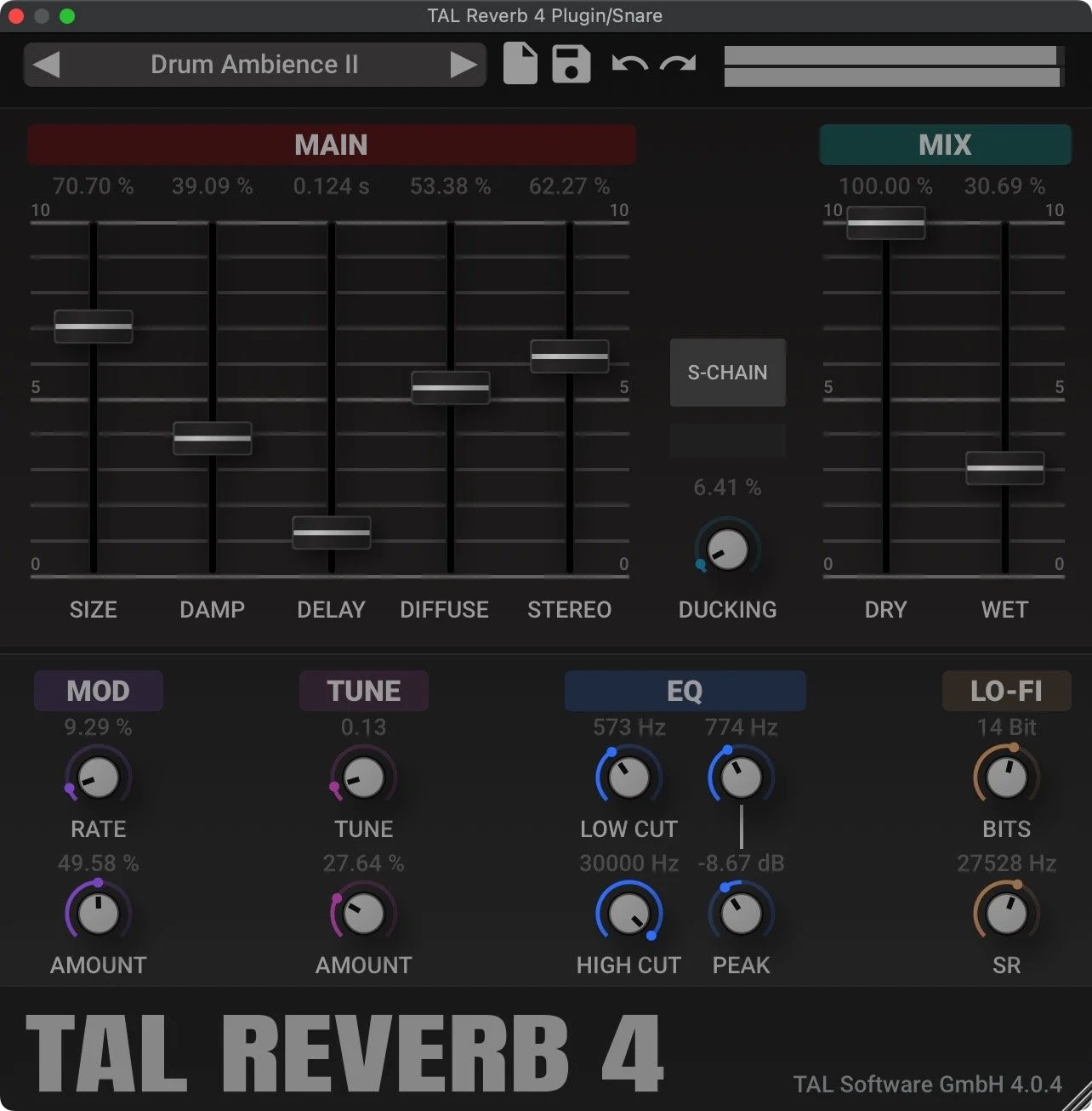Image resolution: width=1092 pixels, height=1111 pixels.
Task: Set the WET level slider
Action: (x=1004, y=468)
